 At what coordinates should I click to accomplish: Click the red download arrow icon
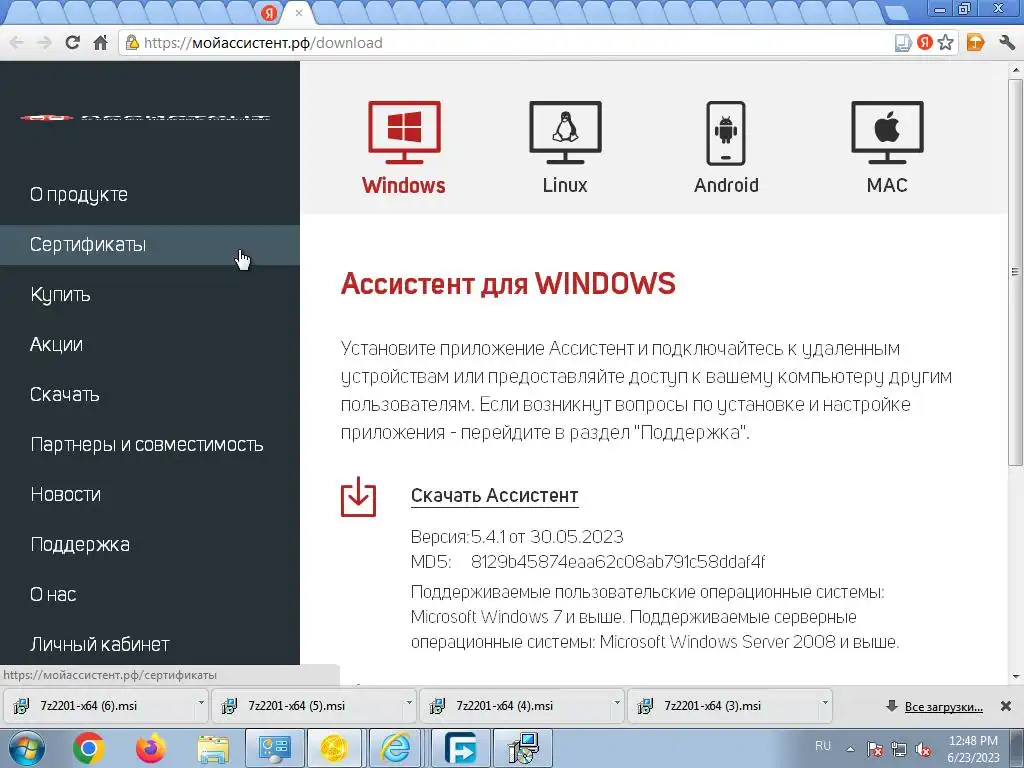(359, 497)
